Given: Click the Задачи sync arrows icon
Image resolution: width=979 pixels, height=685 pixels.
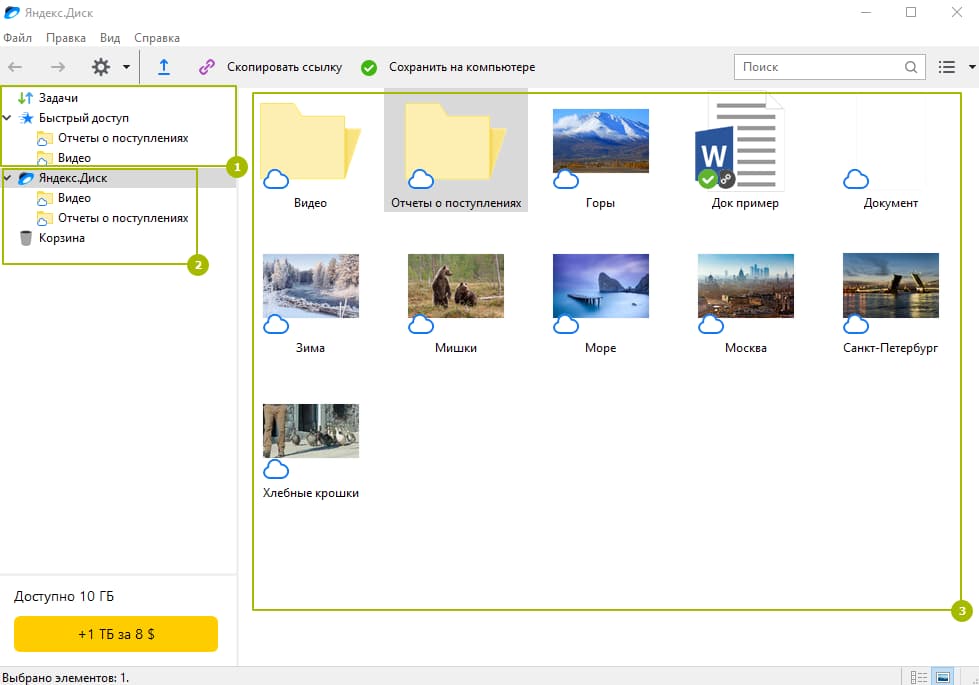Looking at the screenshot, I should pyautogui.click(x=26, y=98).
